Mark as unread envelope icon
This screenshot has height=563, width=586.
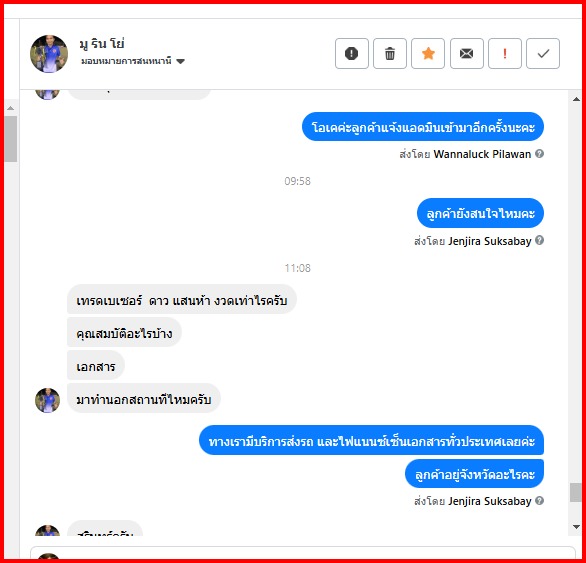point(466,53)
